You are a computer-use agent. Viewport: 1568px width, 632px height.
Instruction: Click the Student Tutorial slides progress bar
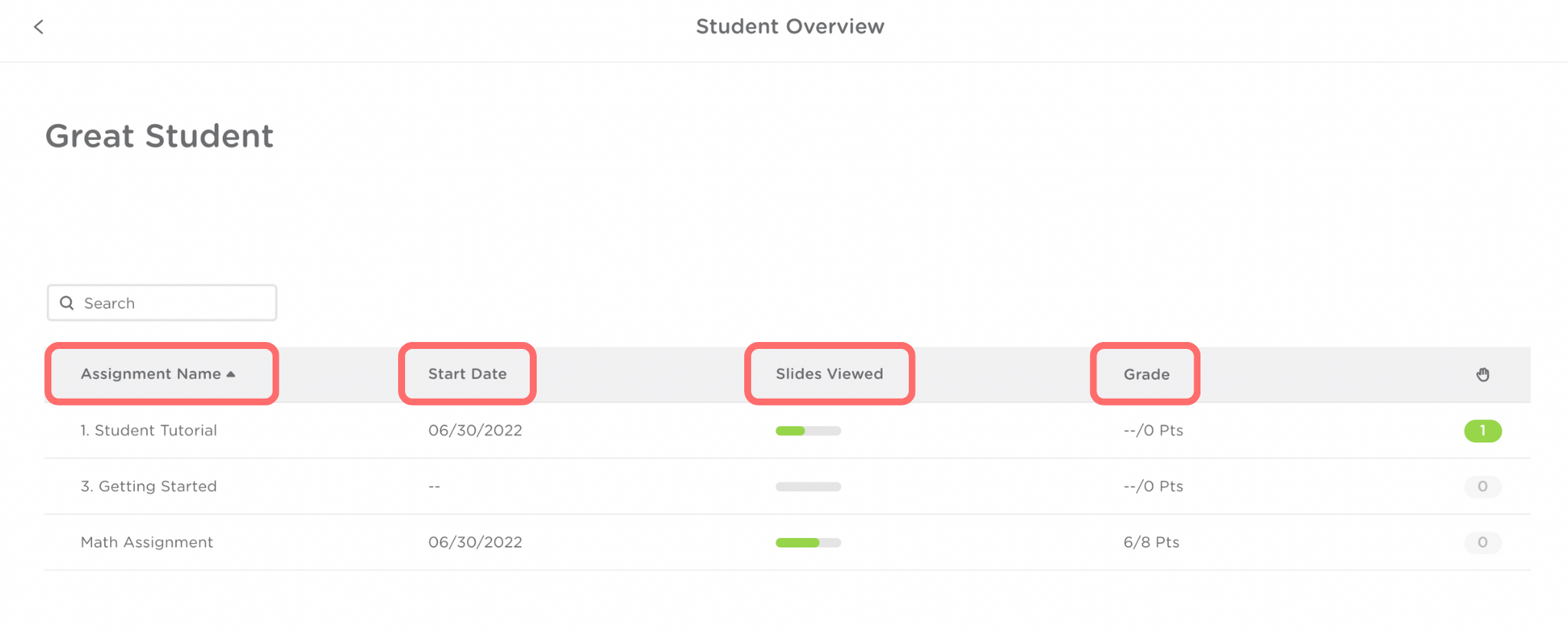tap(808, 431)
